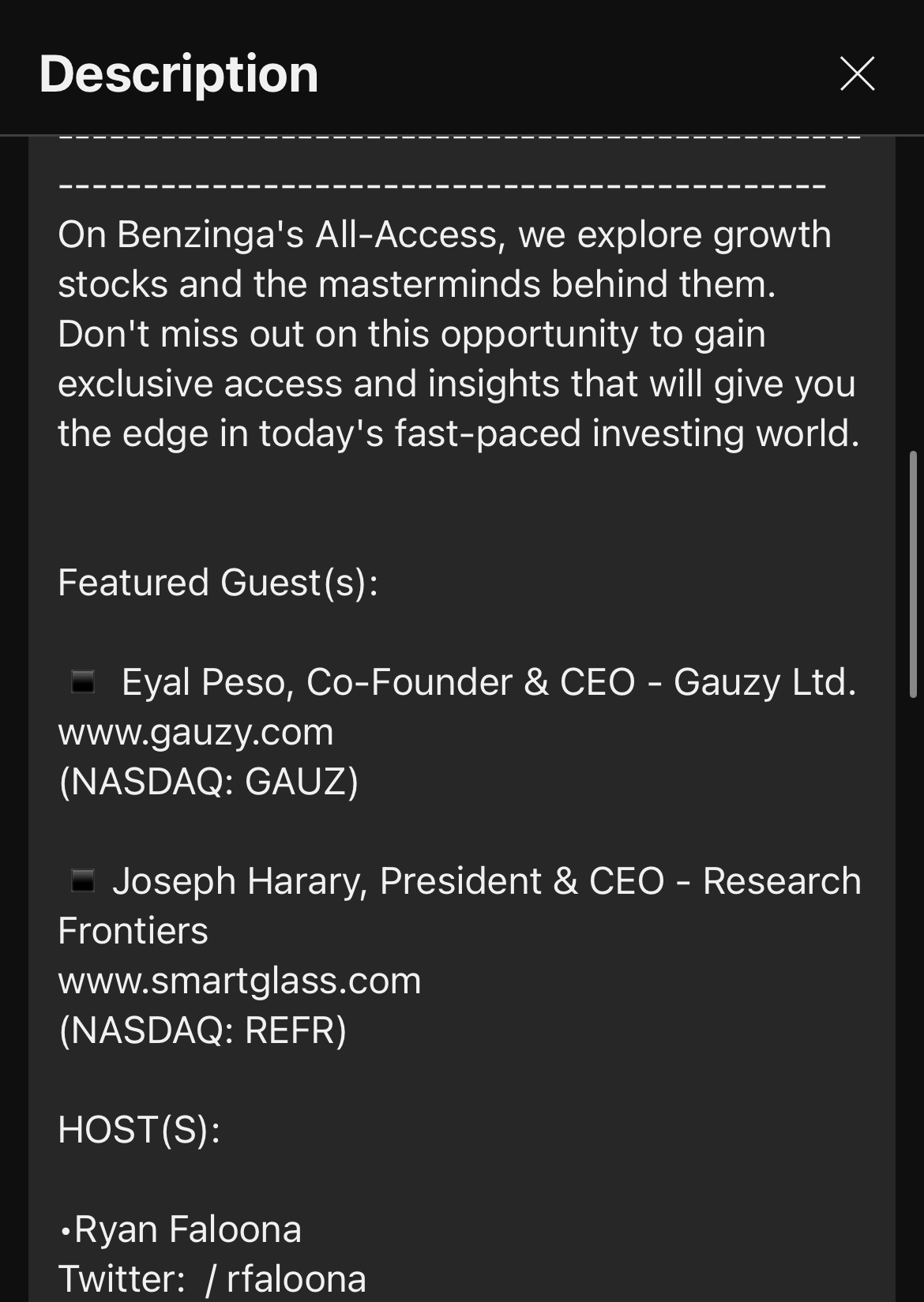Click the square bullet beside Eyal Peso

(83, 681)
